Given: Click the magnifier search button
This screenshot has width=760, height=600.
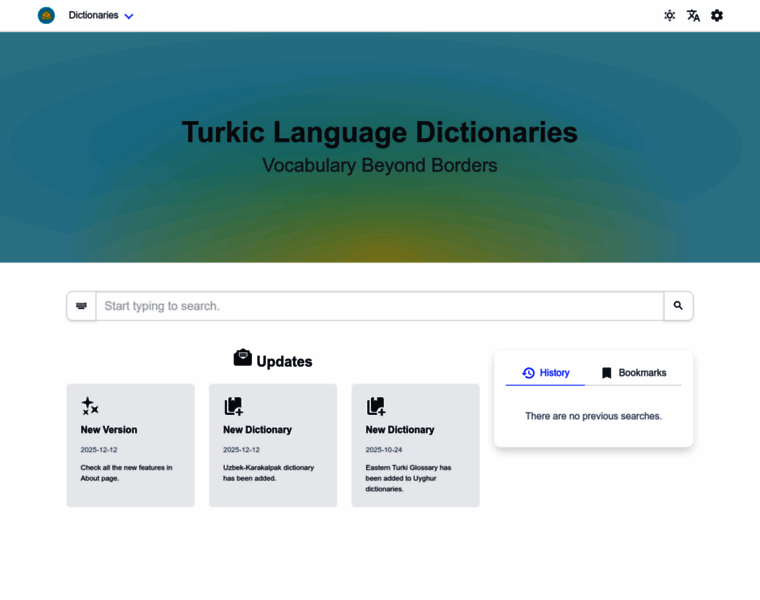Looking at the screenshot, I should [x=678, y=306].
